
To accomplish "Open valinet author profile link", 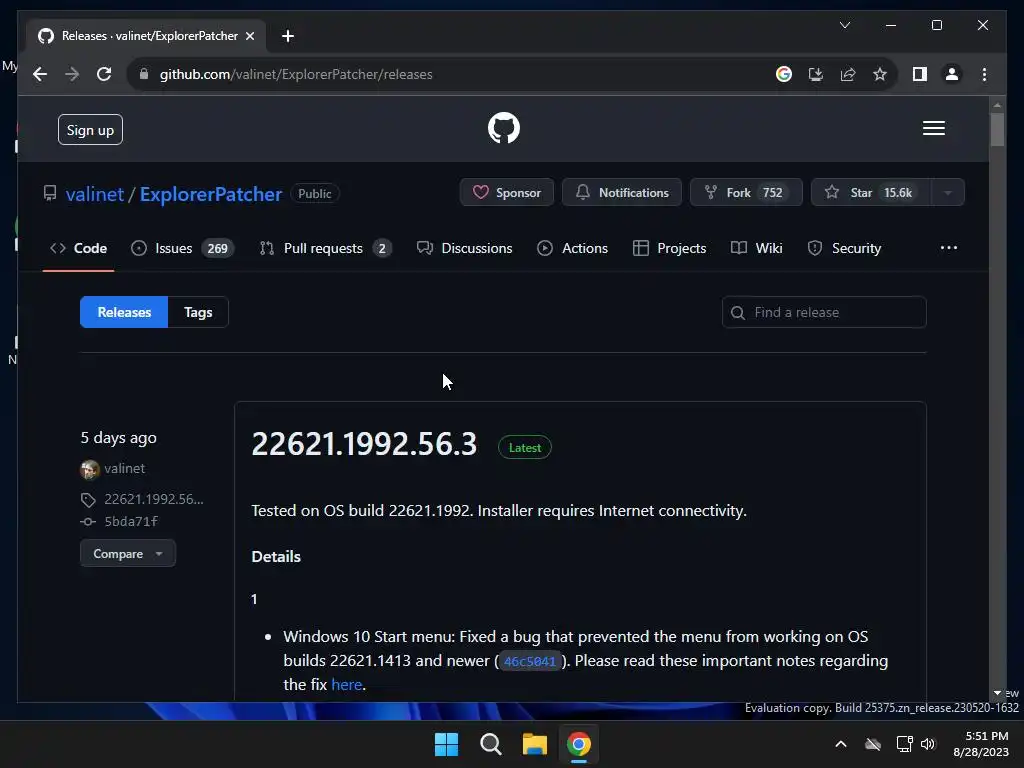I will [124, 468].
